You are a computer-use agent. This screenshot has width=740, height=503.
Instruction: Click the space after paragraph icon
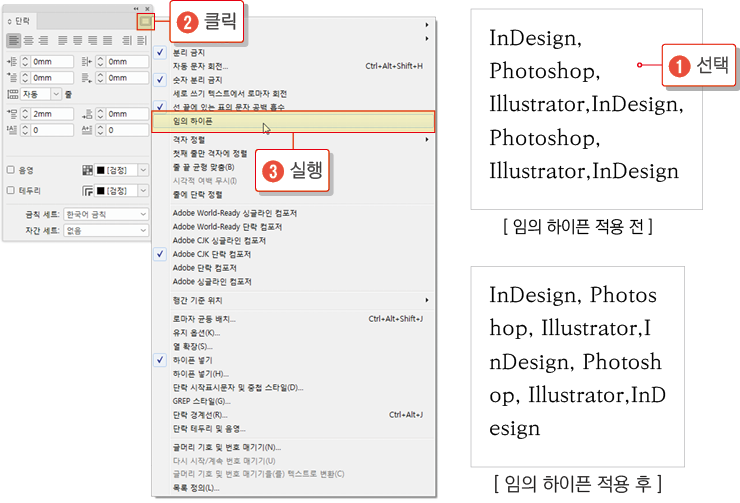[87, 114]
